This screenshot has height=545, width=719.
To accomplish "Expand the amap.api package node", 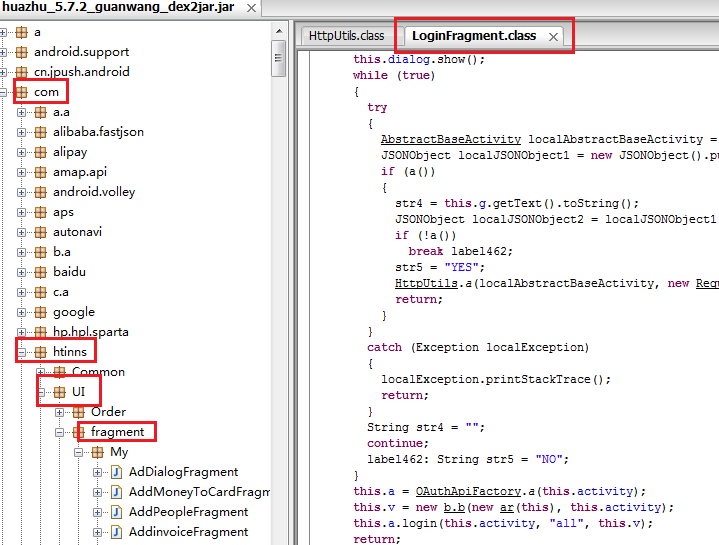I will click(x=21, y=172).
